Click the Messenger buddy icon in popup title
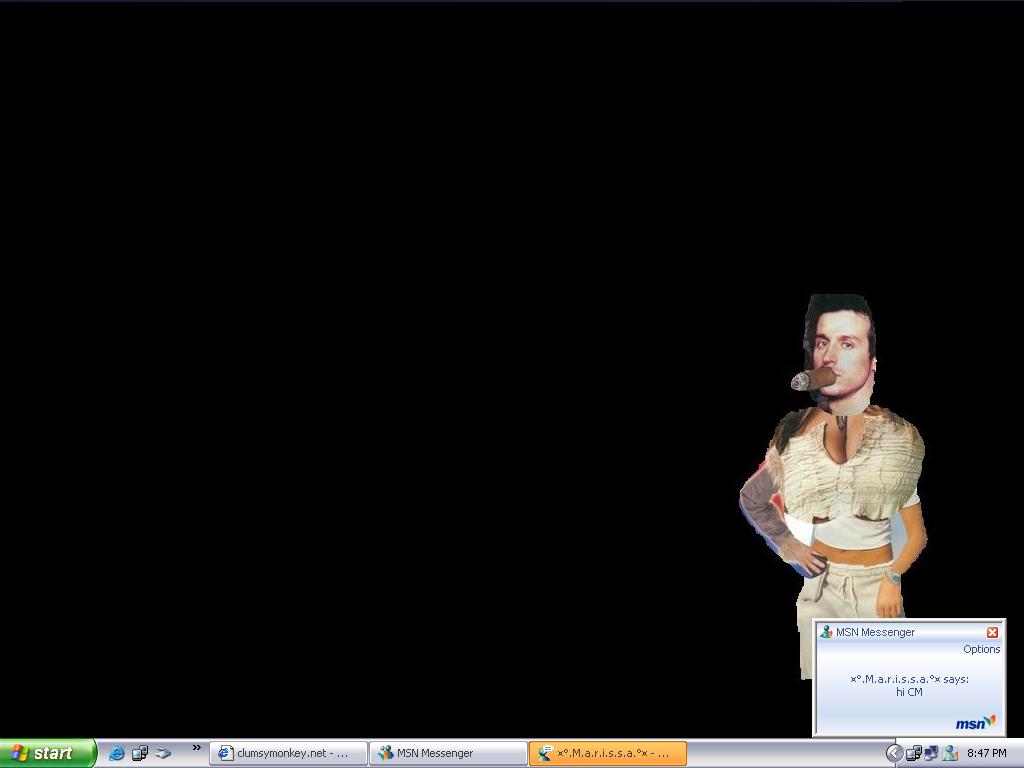1024x768 pixels. tap(826, 632)
